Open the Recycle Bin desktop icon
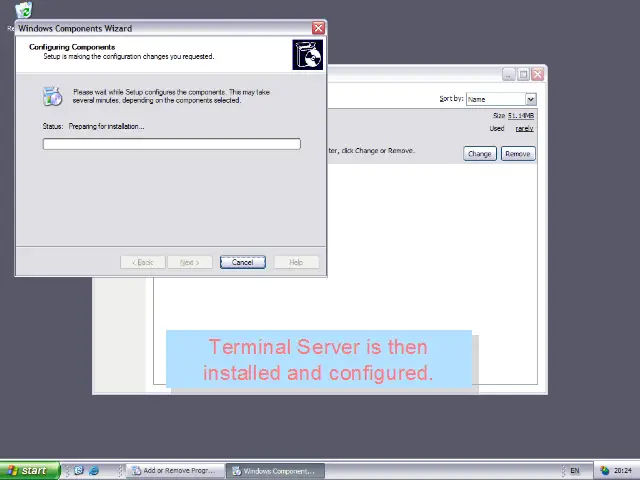The image size is (640, 480). (x=23, y=10)
